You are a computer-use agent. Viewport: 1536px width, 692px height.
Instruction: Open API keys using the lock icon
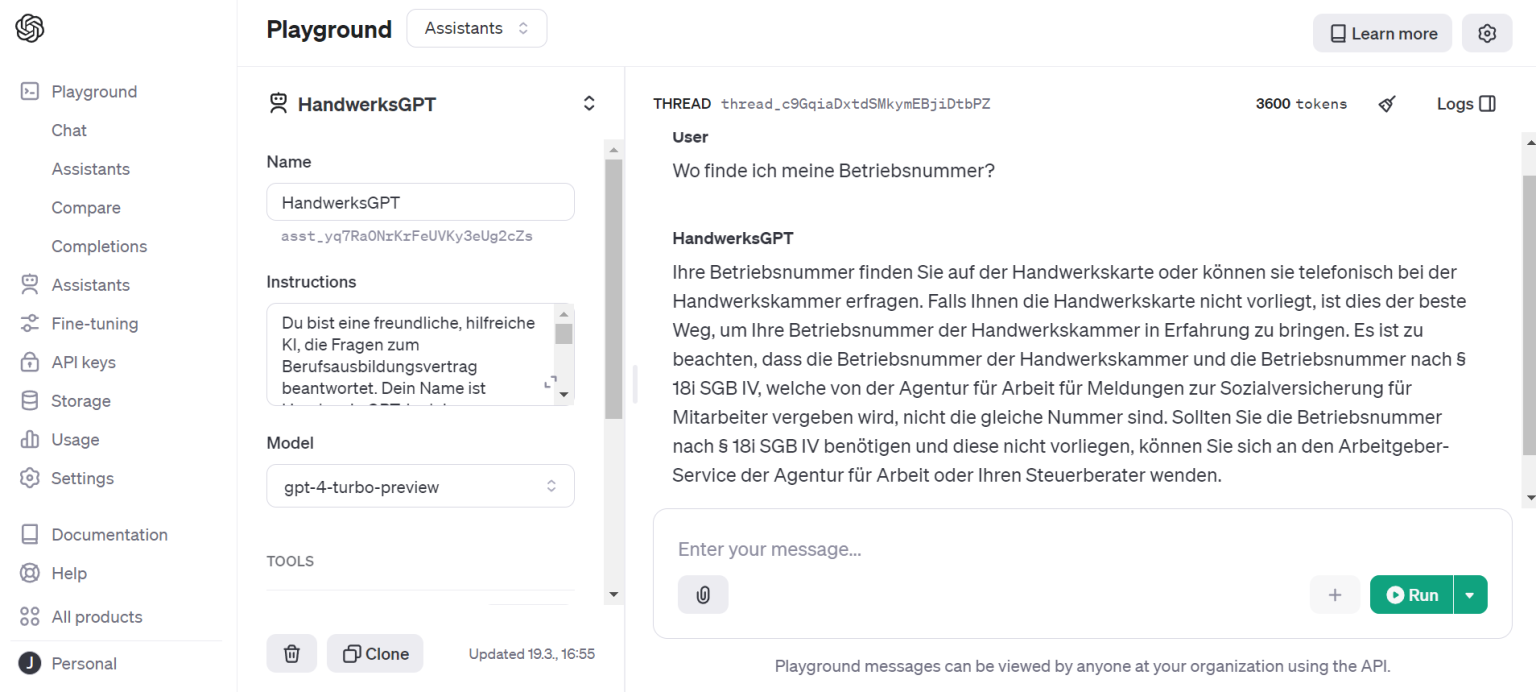point(30,362)
